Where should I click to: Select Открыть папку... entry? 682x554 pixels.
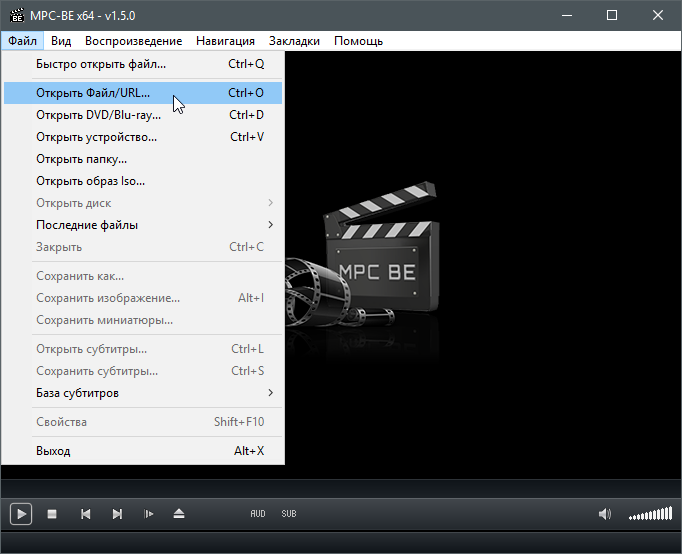click(143, 159)
